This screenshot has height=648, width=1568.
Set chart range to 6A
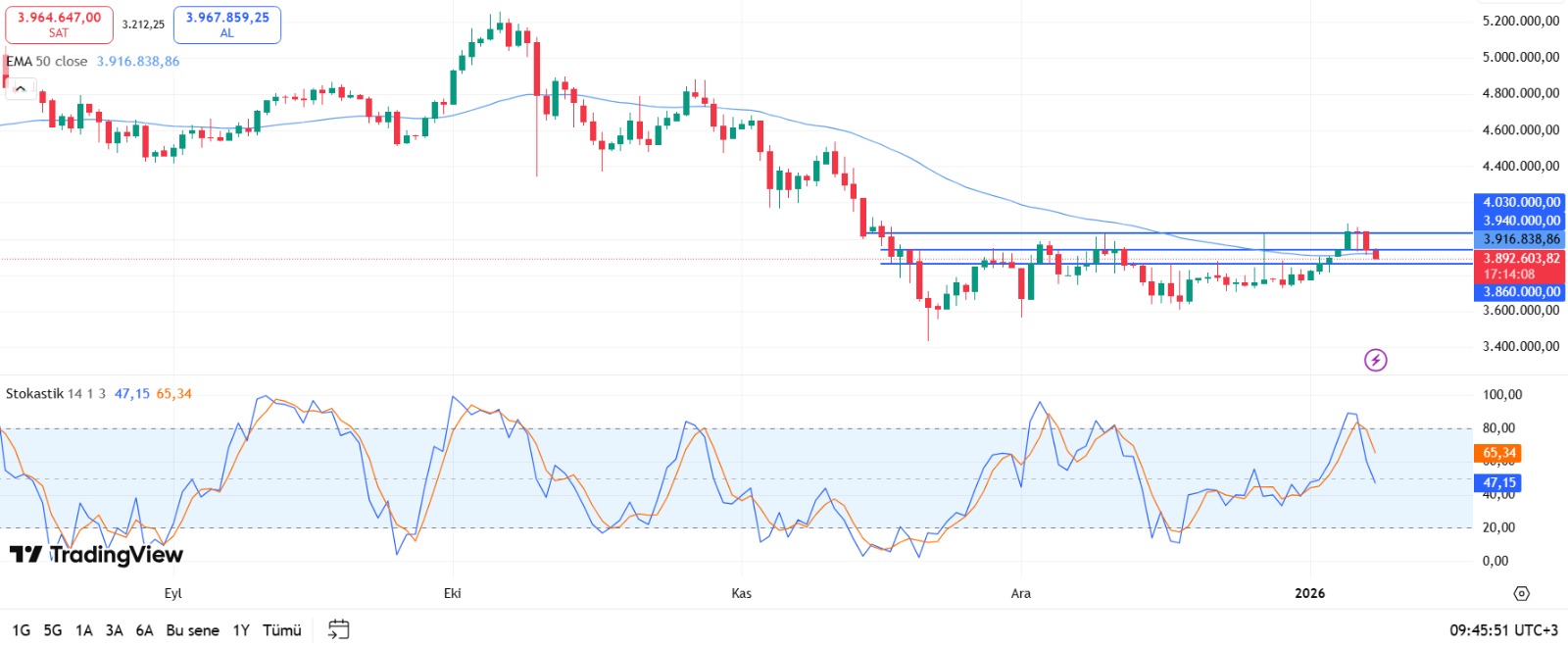145,630
